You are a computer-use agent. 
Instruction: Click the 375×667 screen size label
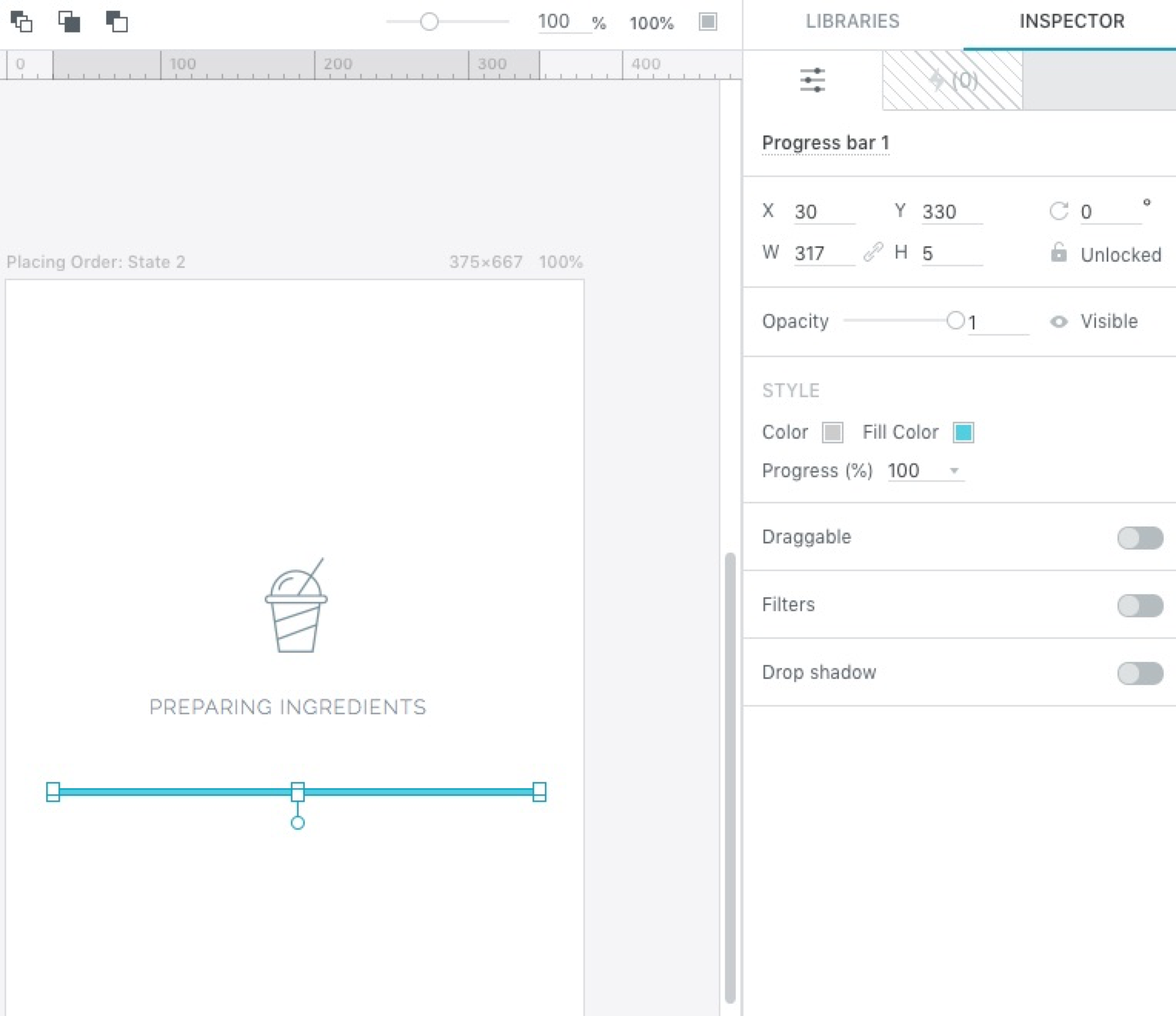tap(486, 262)
